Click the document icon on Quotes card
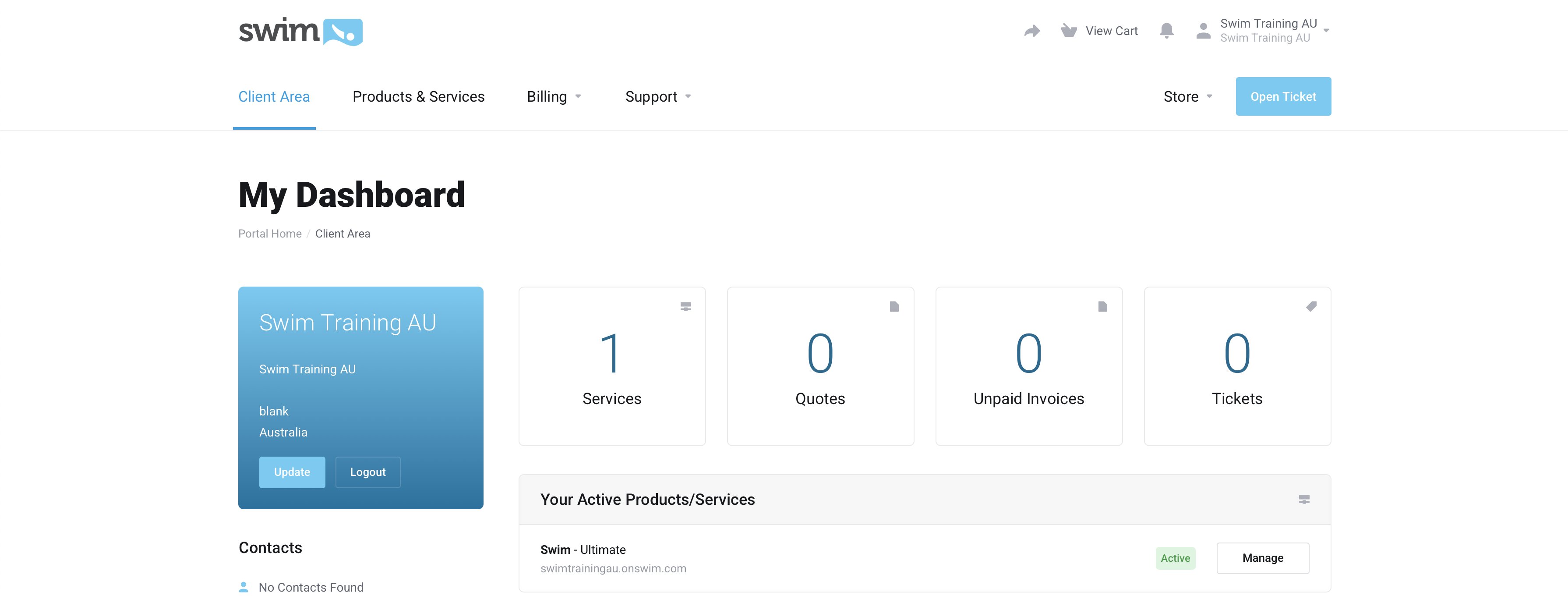The image size is (1568, 596). 893,306
